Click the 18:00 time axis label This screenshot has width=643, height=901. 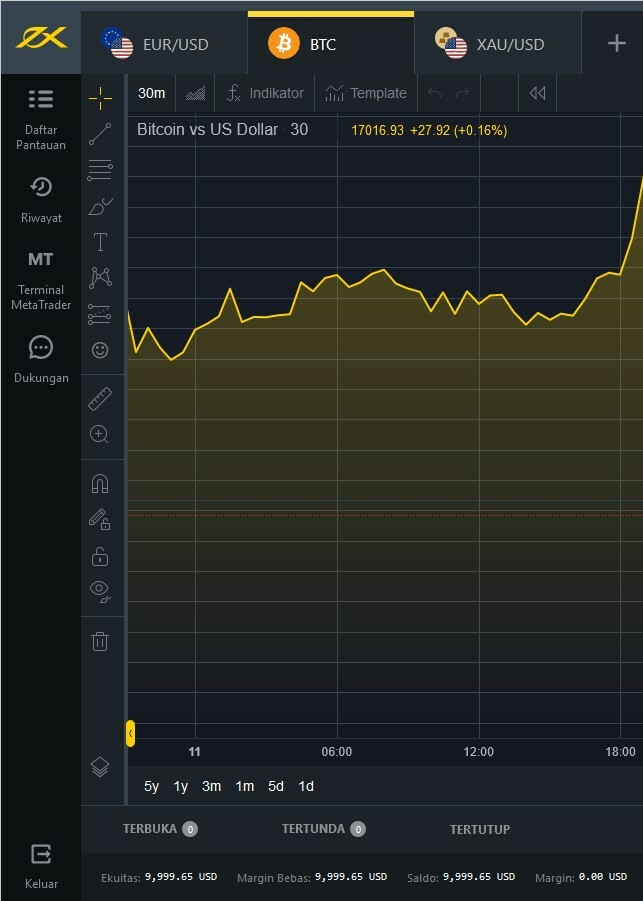[x=621, y=752]
